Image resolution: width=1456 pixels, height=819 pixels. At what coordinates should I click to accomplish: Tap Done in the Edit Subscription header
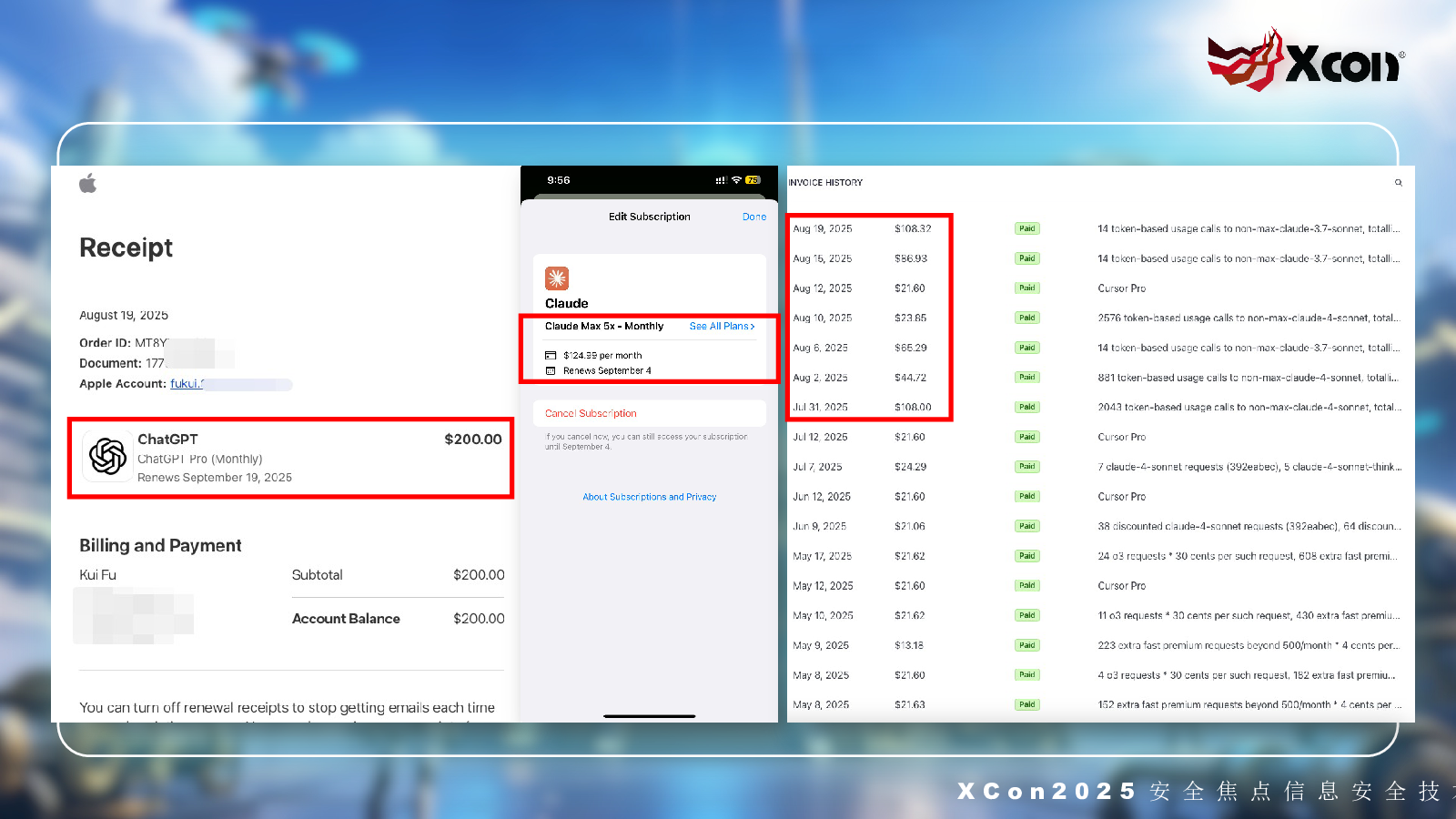tap(754, 217)
